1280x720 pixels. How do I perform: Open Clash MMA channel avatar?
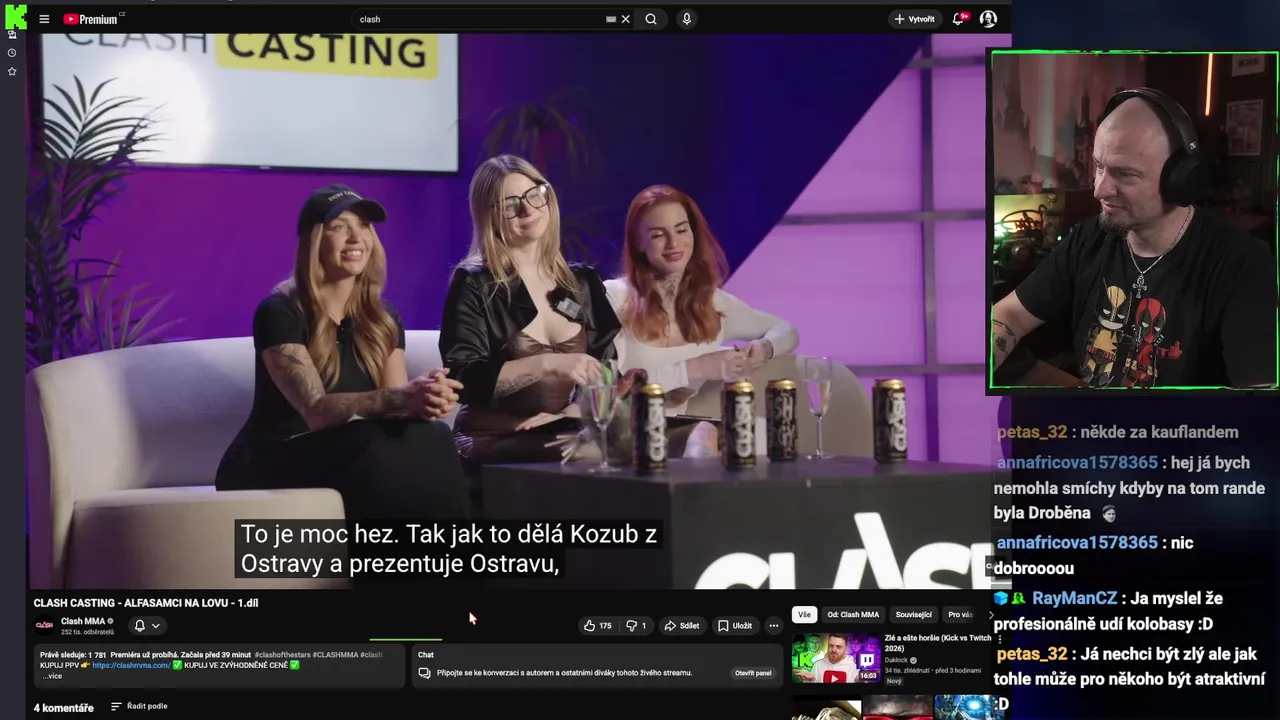(x=44, y=625)
